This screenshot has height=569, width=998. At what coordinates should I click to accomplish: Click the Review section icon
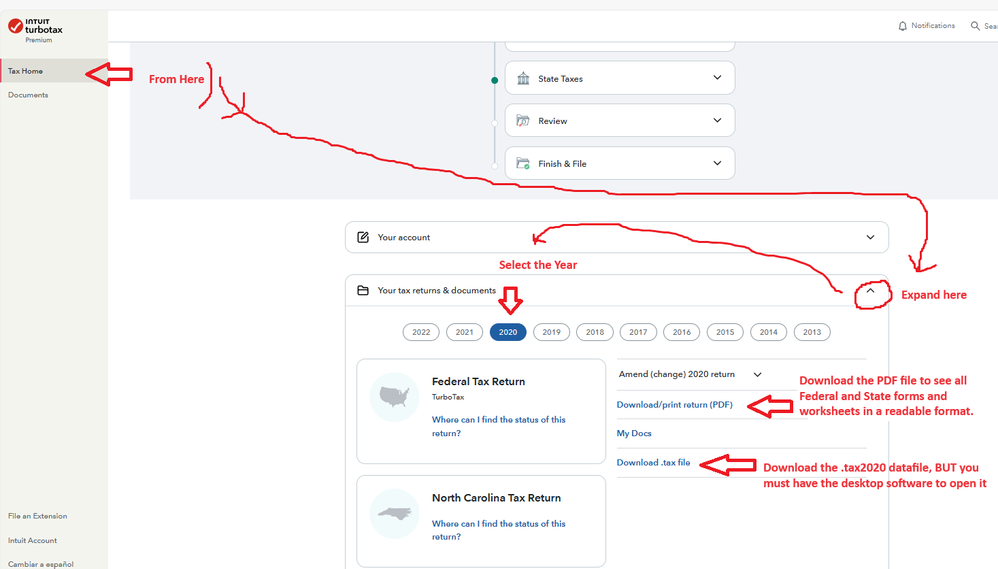tap(523, 121)
